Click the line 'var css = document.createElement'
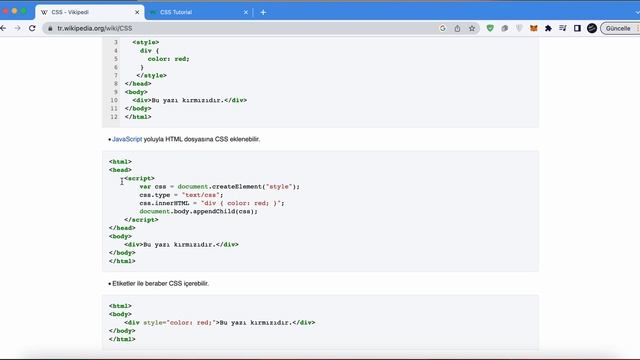 click(x=219, y=187)
